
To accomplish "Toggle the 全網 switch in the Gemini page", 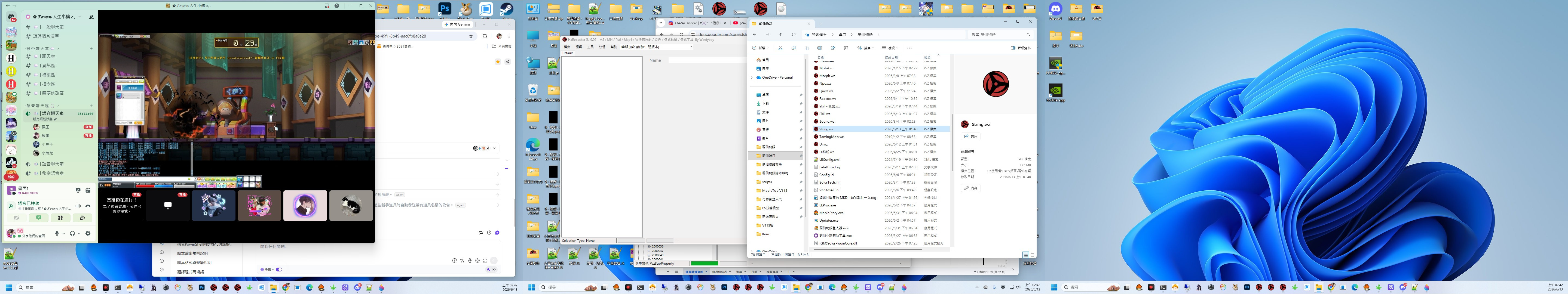I will click(279, 269).
